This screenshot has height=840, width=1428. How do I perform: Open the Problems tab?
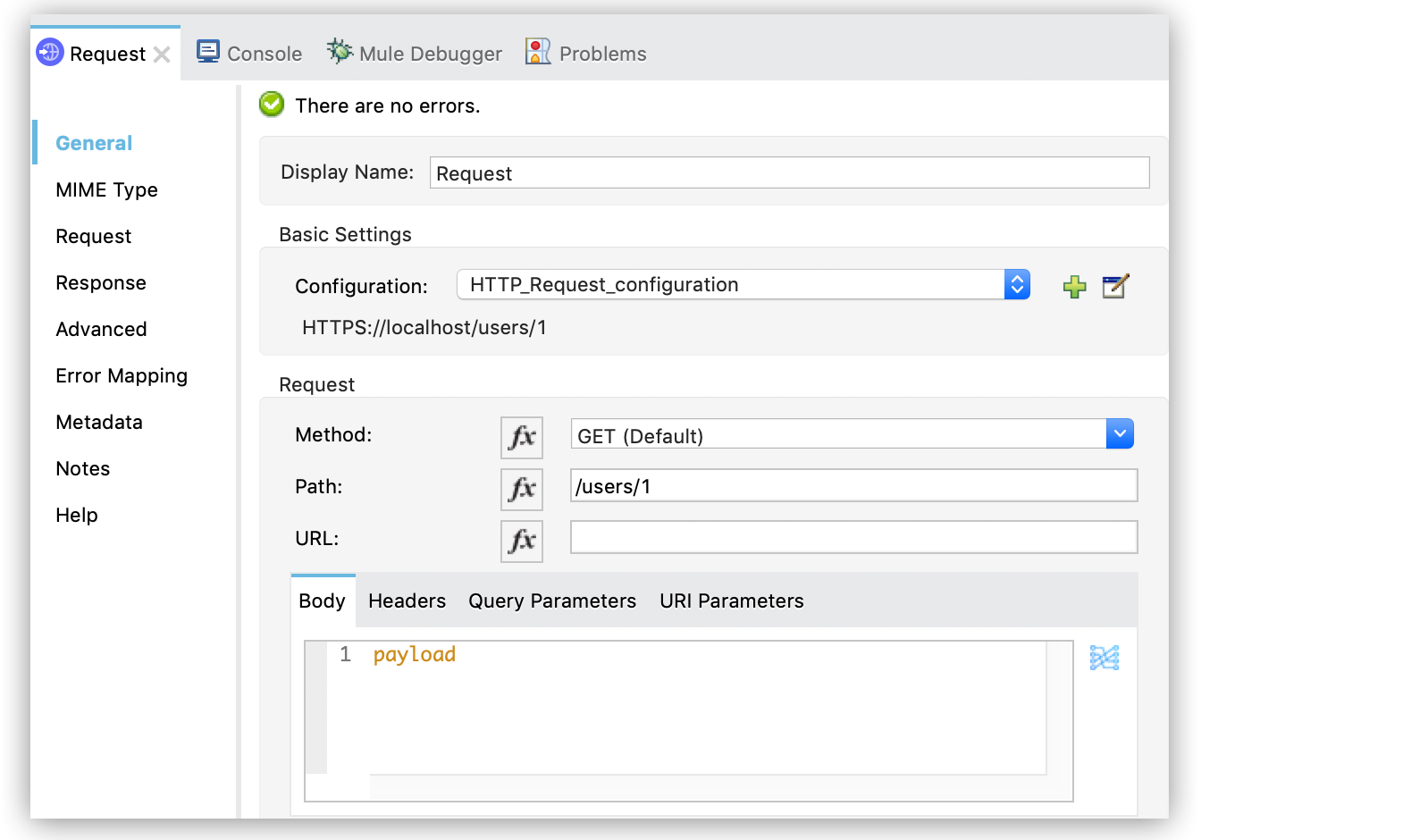pyautogui.click(x=586, y=54)
